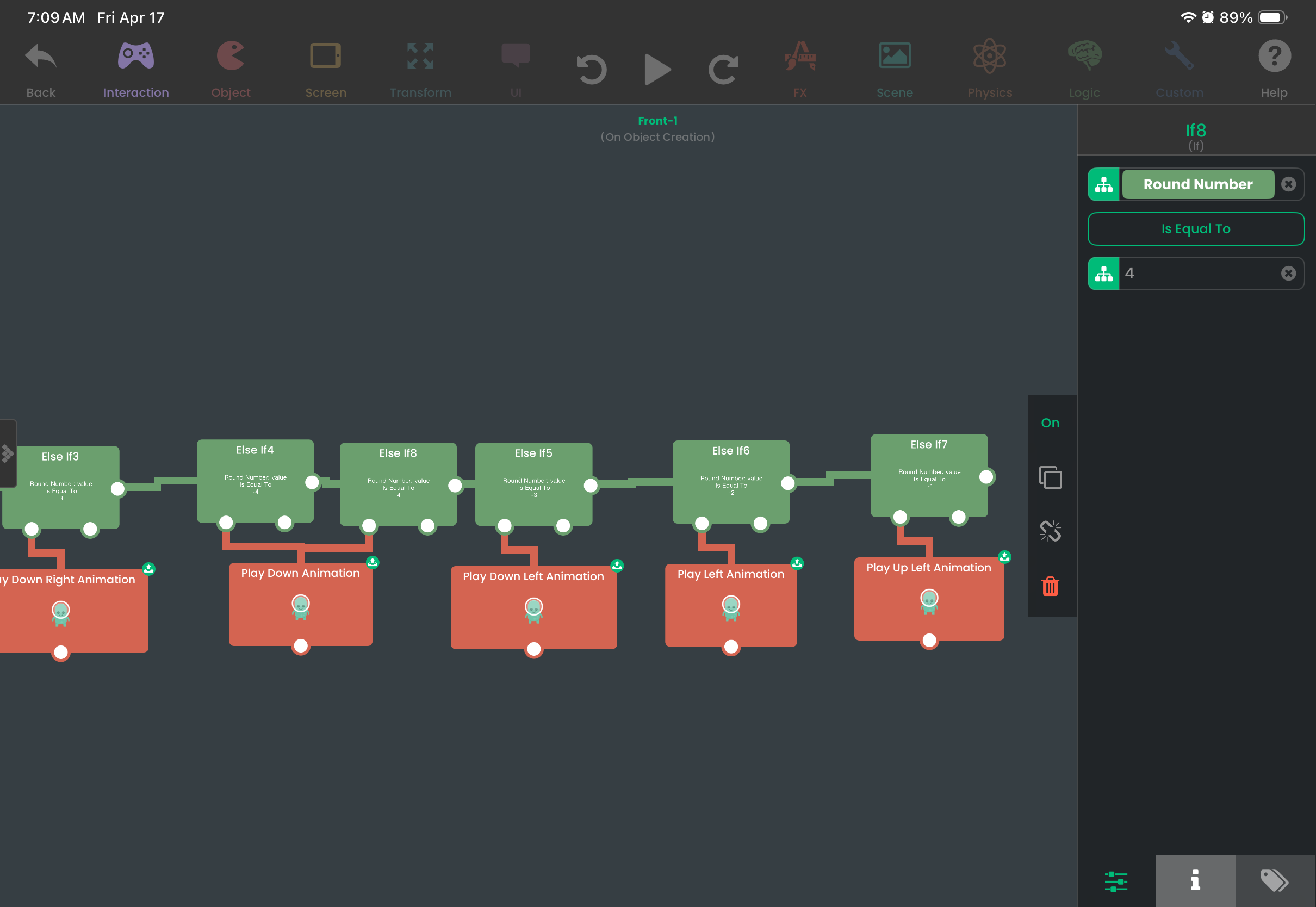Clear the value 4 input

tap(1288, 274)
